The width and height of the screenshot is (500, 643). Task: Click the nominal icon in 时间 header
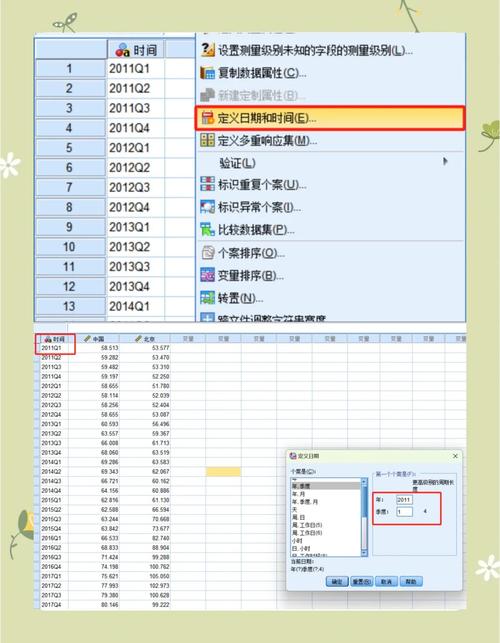(123, 50)
